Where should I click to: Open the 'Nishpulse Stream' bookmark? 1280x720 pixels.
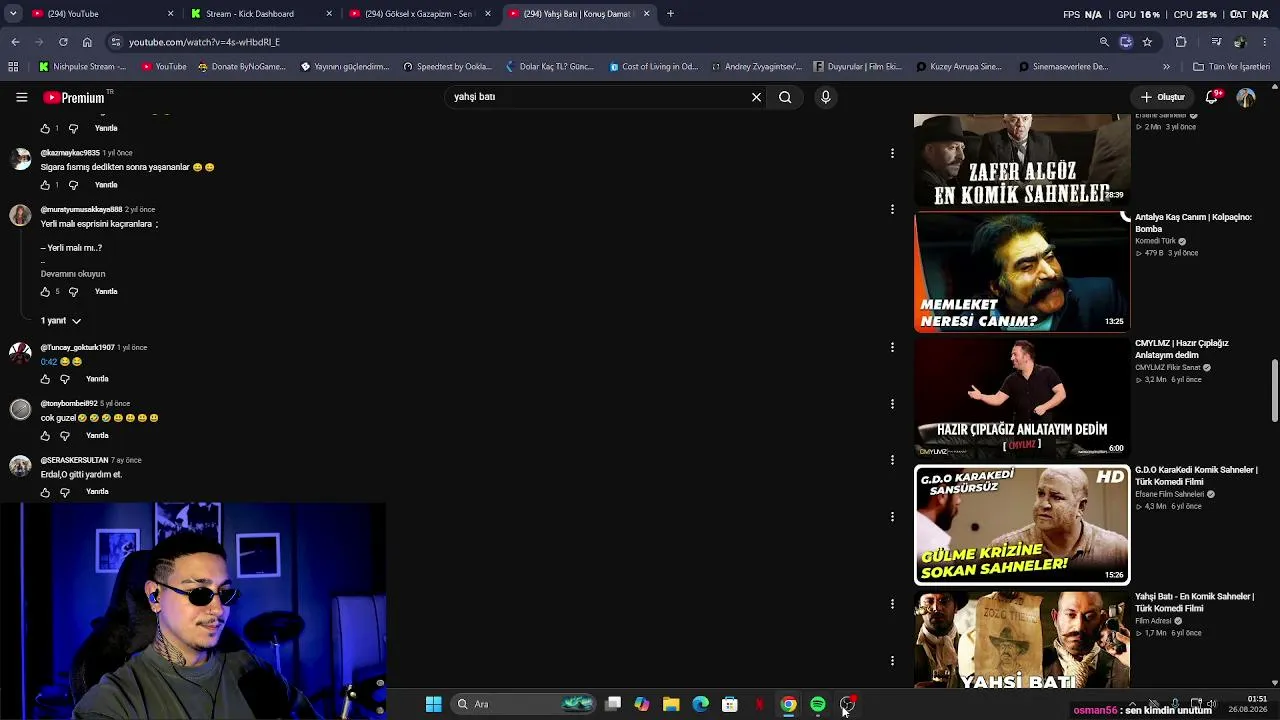click(83, 67)
